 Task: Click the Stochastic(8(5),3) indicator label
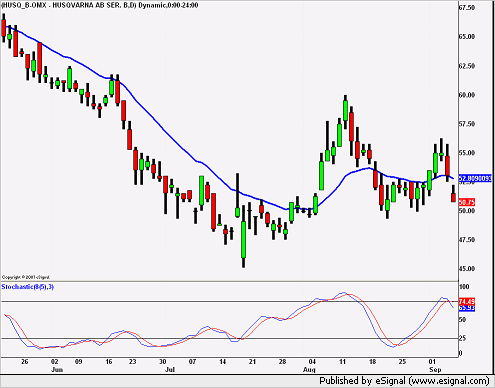click(x=27, y=287)
